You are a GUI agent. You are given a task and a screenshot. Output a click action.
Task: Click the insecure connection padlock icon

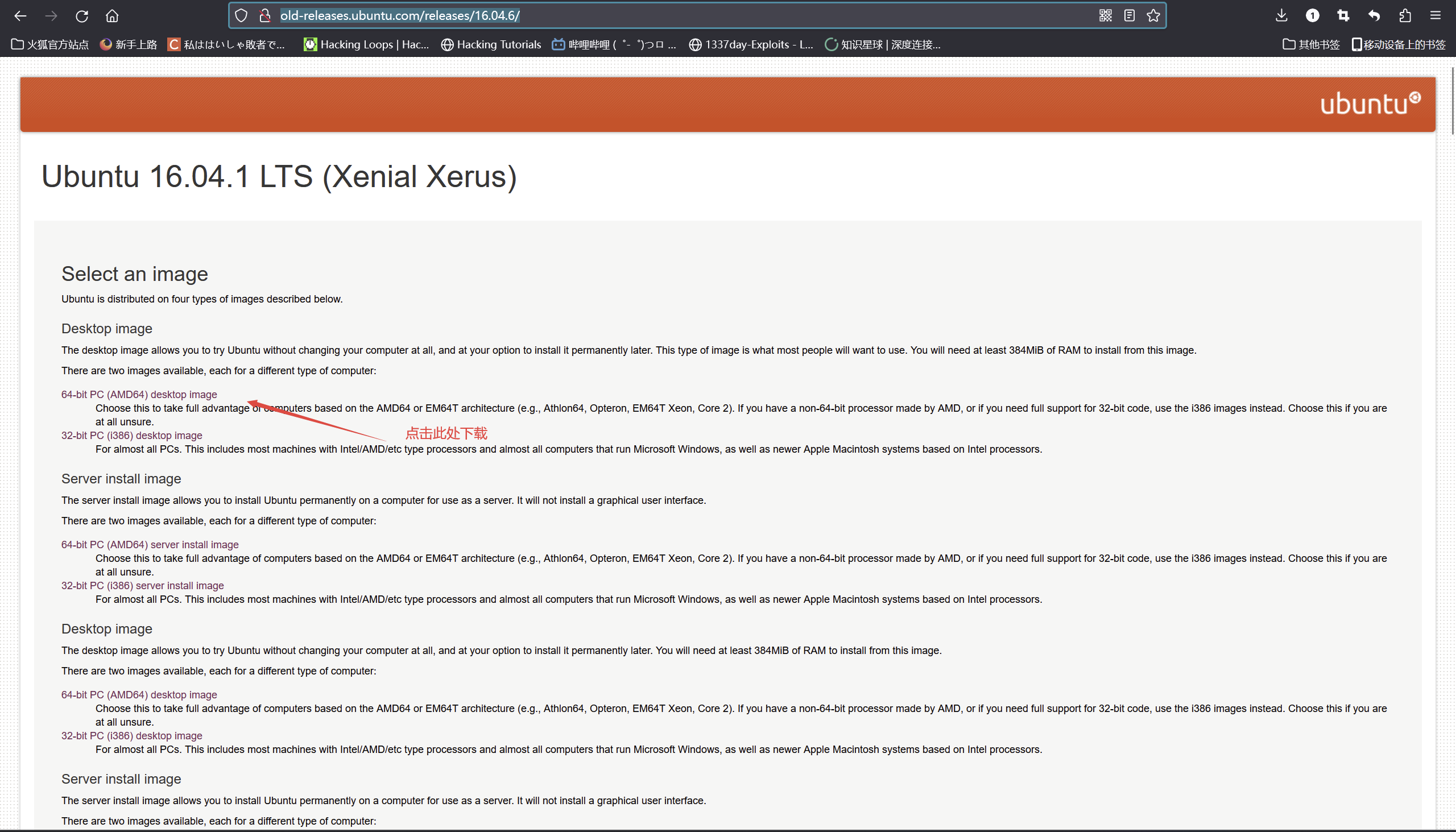264,15
